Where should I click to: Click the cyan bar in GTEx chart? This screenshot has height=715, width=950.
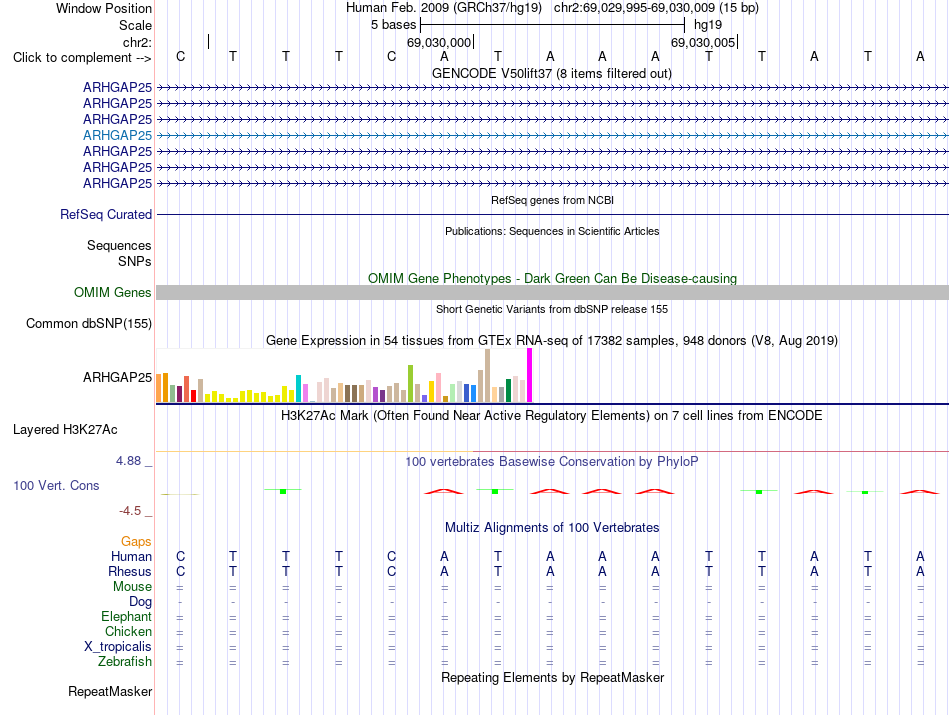point(298,388)
